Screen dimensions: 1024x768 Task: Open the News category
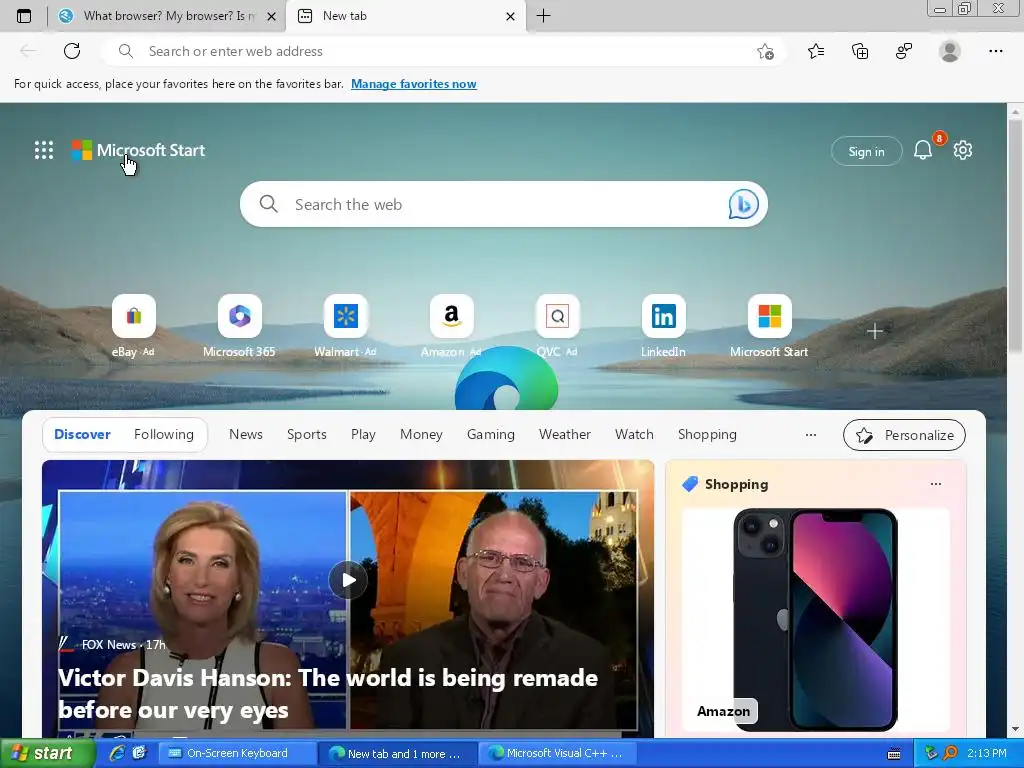246,434
